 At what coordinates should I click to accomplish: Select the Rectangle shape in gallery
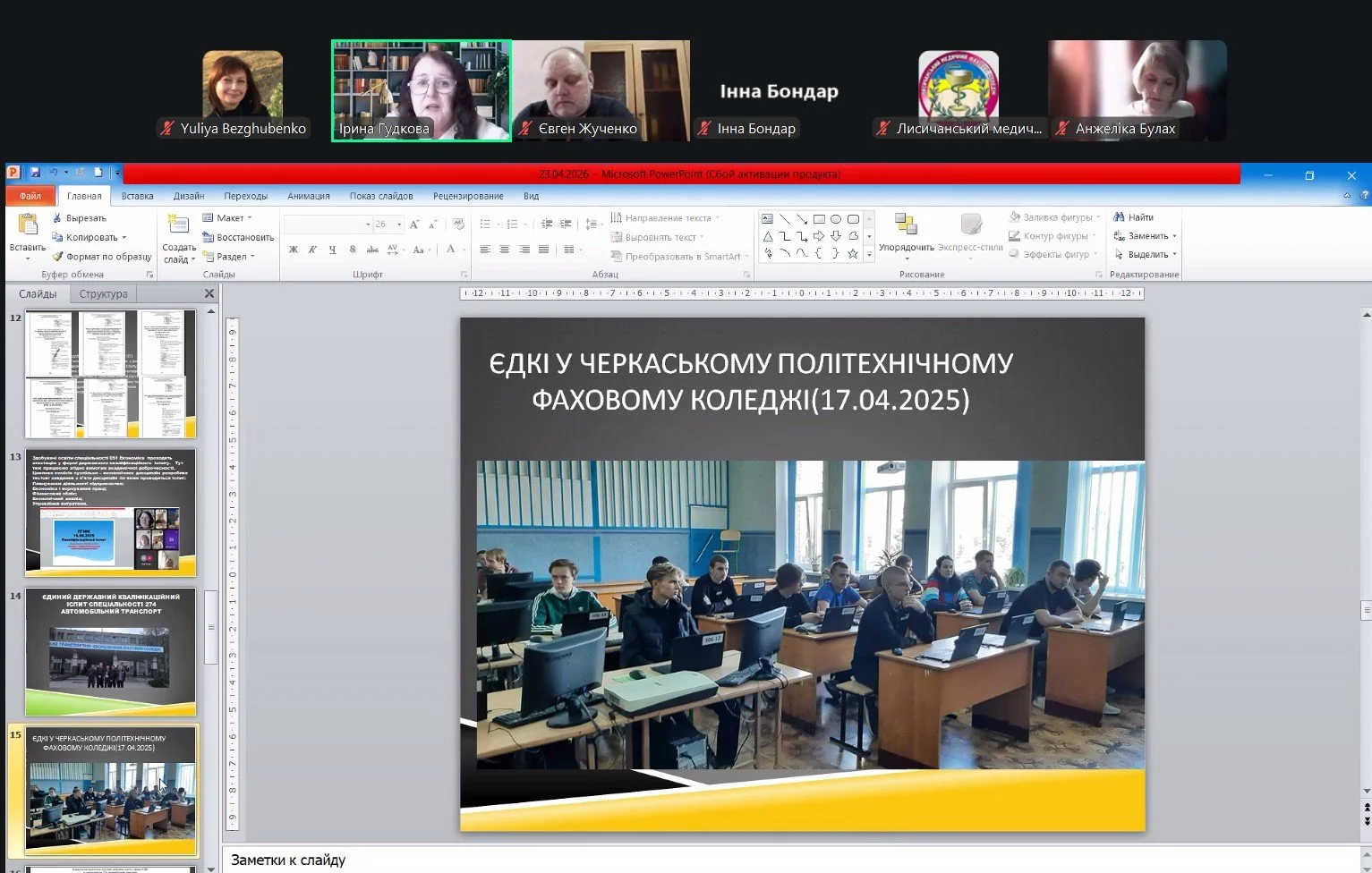point(819,219)
